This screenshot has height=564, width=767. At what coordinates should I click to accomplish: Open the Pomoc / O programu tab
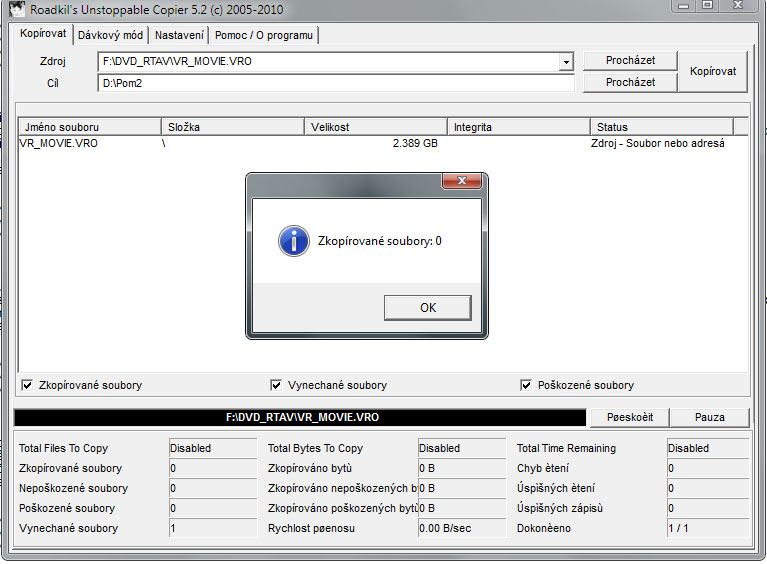(x=264, y=35)
